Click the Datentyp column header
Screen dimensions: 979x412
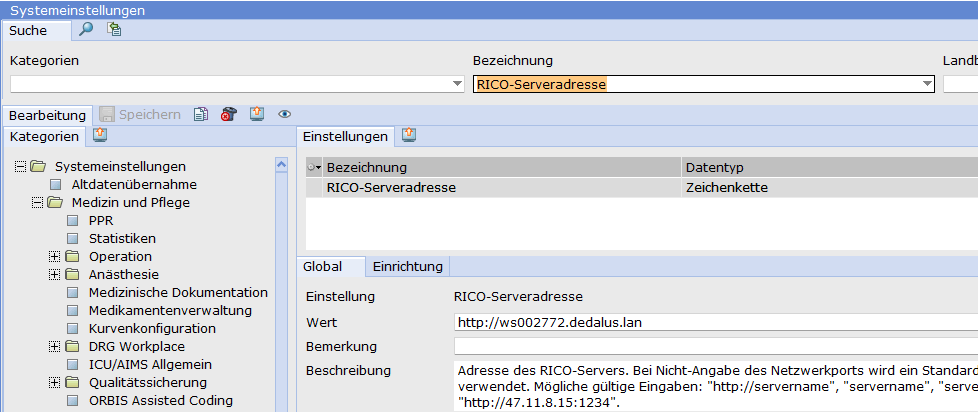tap(830, 168)
